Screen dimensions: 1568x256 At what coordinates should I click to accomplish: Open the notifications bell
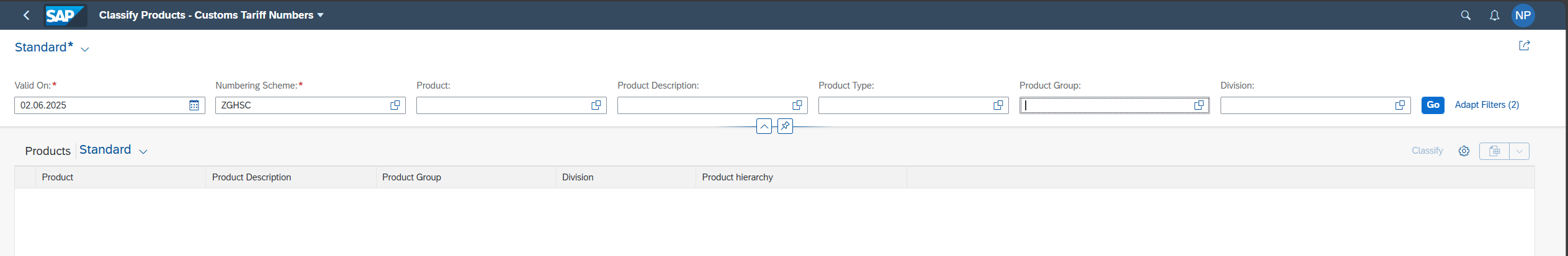tap(1494, 15)
